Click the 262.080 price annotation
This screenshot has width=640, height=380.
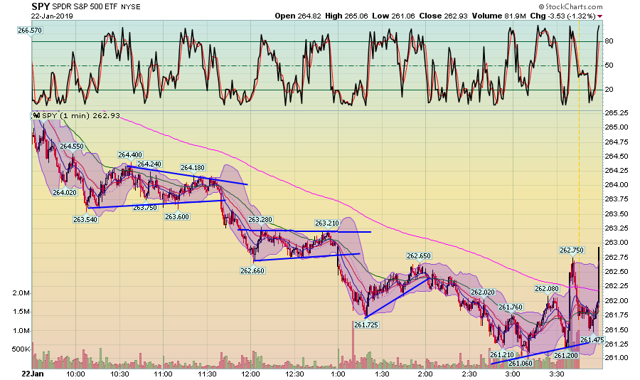[546, 288]
